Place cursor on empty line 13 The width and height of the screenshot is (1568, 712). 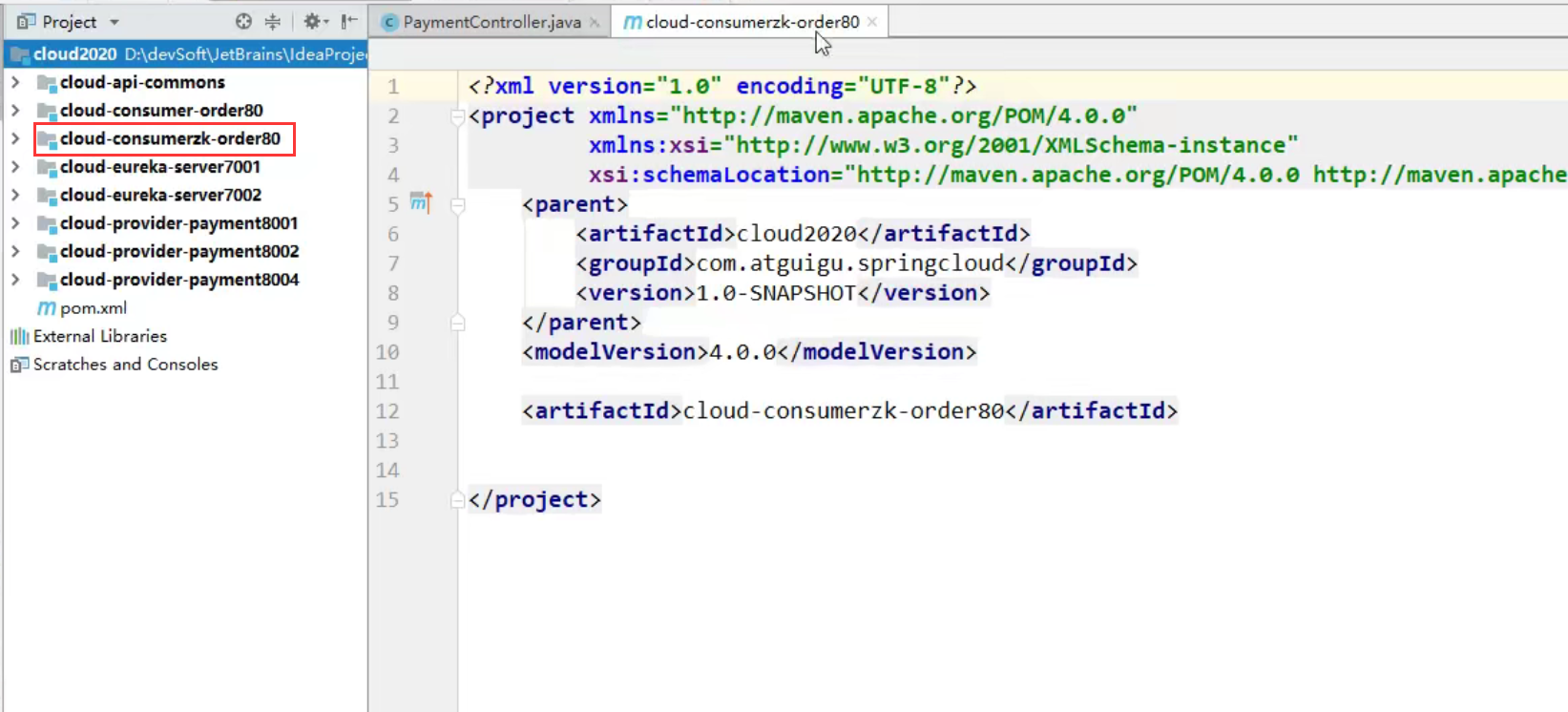click(x=1012, y=441)
